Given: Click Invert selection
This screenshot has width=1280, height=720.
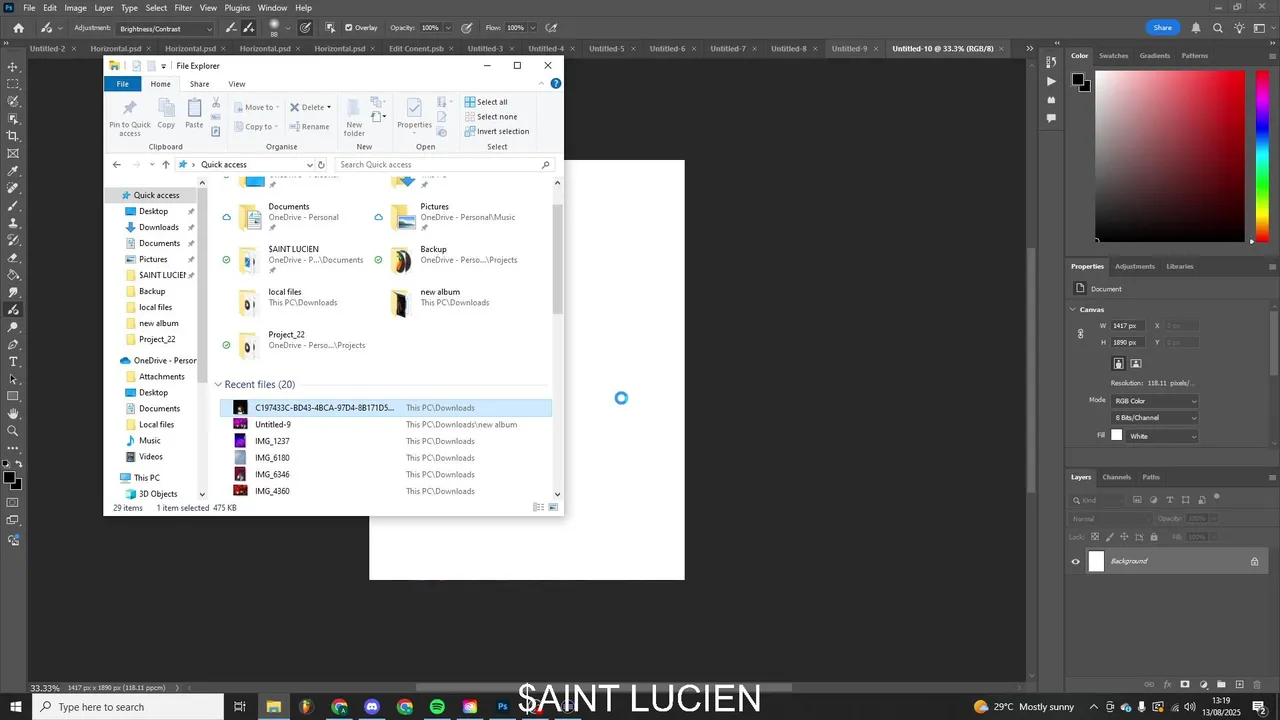Looking at the screenshot, I should [497, 131].
